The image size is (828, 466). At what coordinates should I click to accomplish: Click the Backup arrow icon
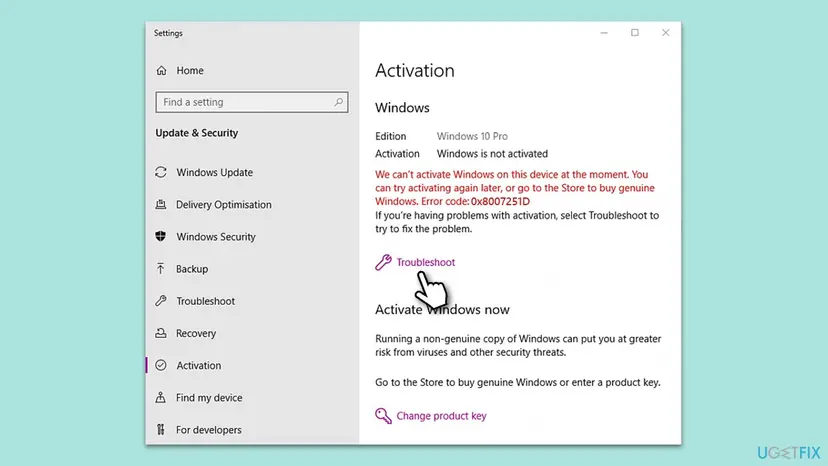[161, 268]
